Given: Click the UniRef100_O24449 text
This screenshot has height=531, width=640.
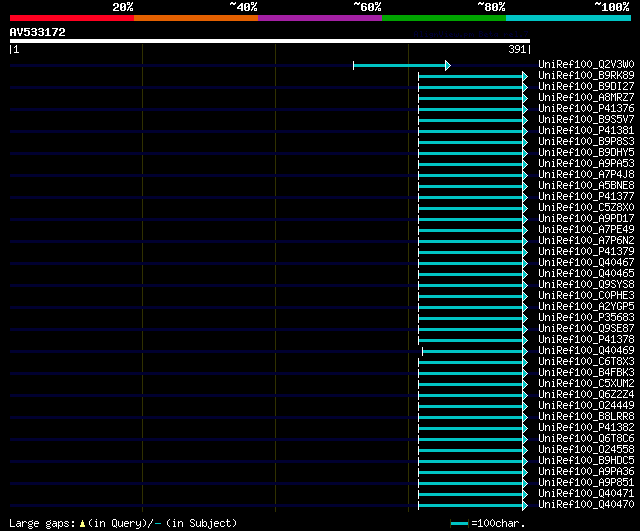Looking at the screenshot, I should pos(586,406).
